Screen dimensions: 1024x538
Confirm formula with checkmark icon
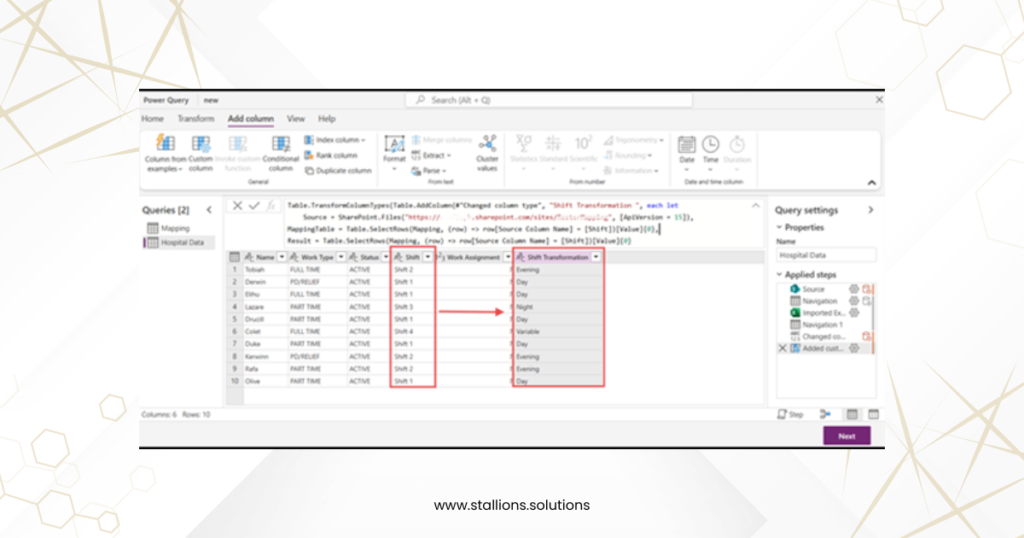(254, 206)
